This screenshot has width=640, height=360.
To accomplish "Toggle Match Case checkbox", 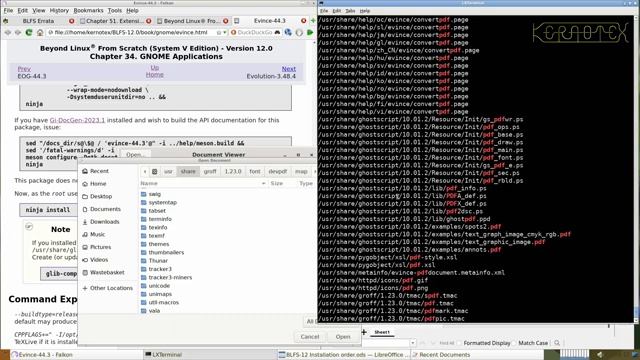I will (x=514, y=343).
